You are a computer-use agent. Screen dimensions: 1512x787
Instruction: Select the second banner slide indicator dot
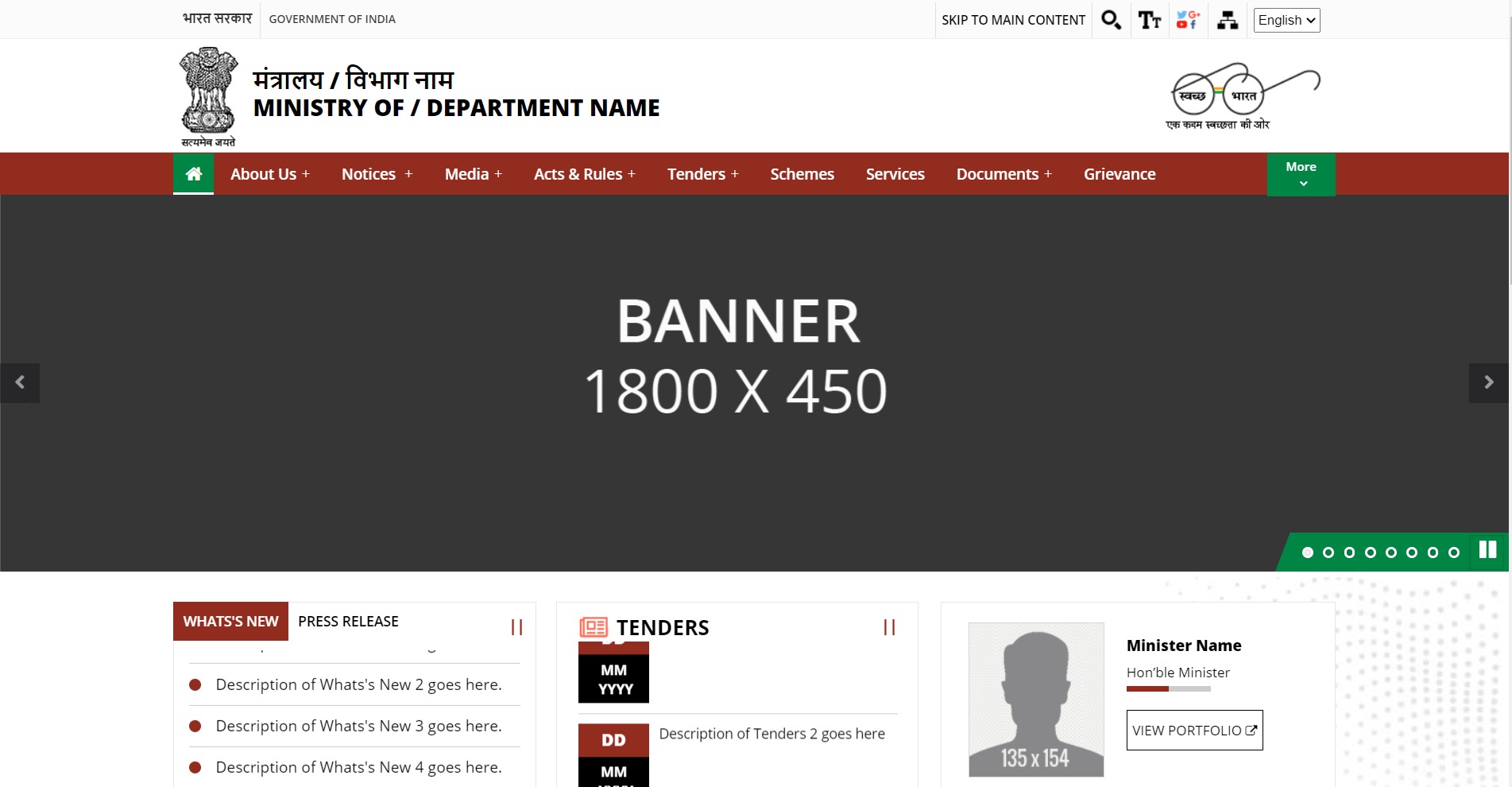1328,552
